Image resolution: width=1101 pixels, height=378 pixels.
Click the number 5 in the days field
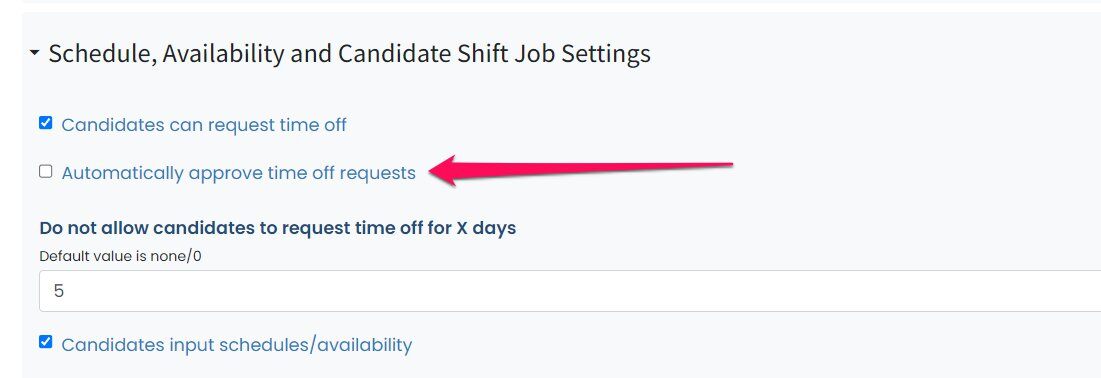tap(58, 291)
